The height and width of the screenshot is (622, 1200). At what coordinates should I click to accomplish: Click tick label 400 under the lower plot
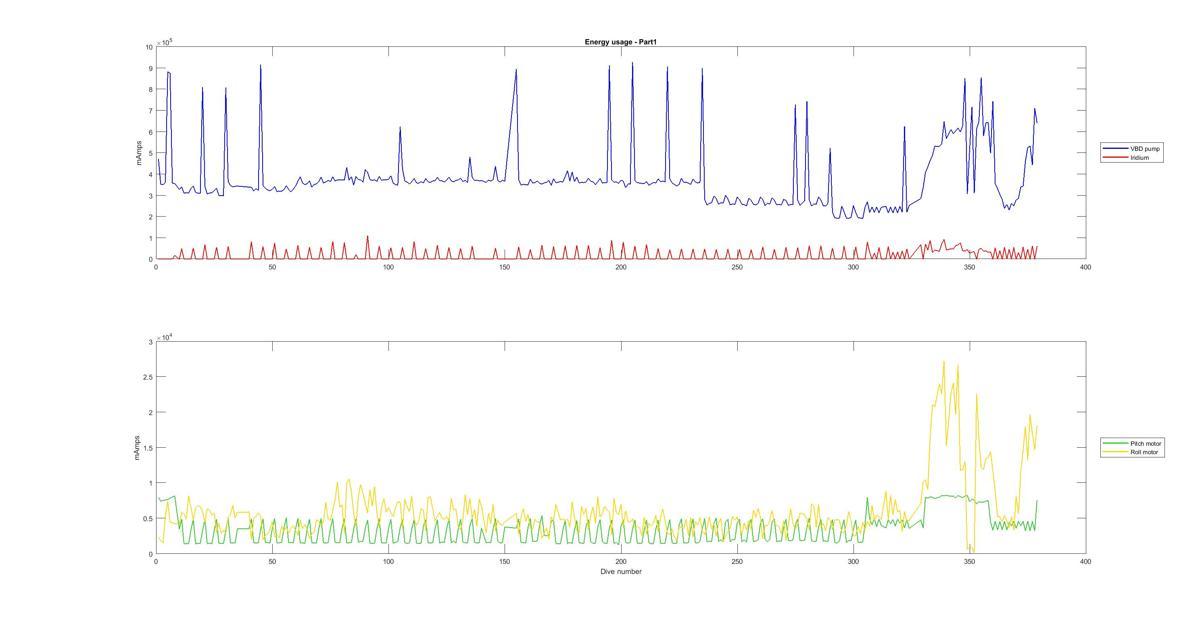1086,562
